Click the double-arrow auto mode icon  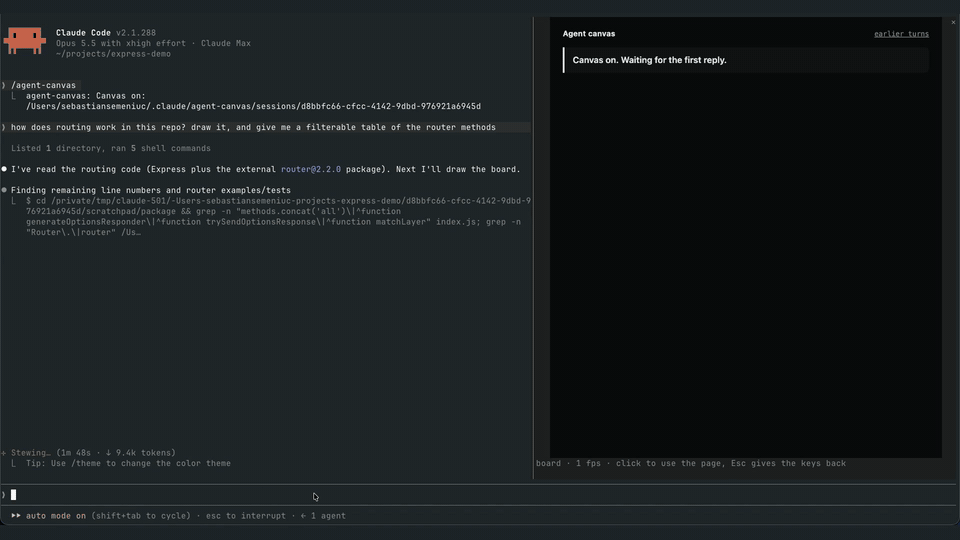(x=16, y=516)
